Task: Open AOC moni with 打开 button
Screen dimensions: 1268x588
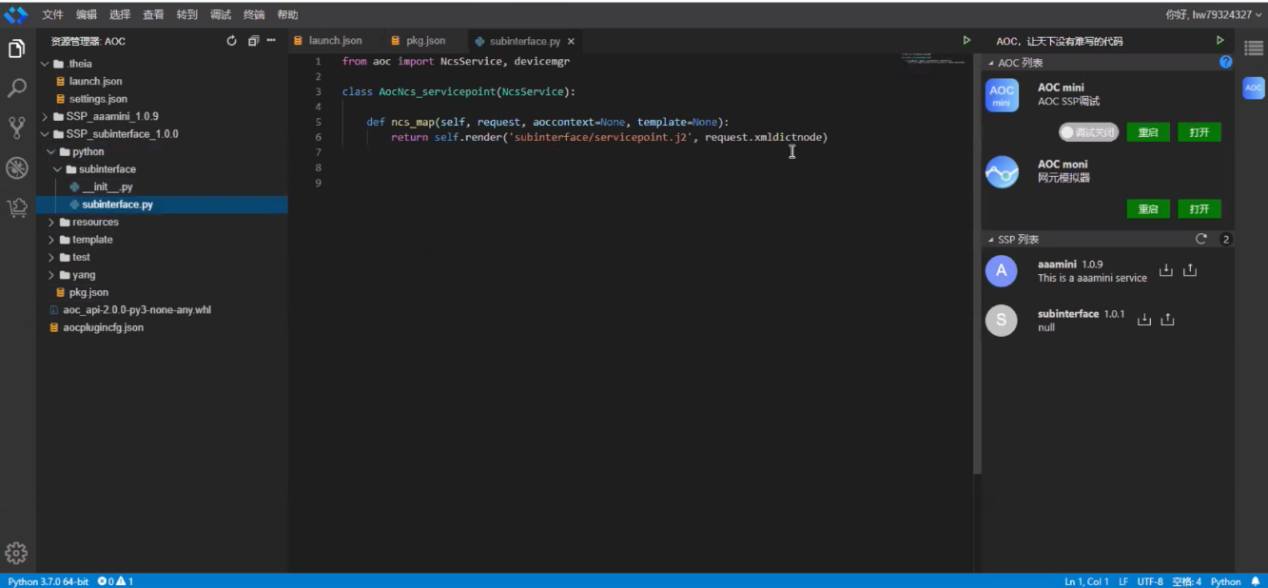Action: coord(1199,208)
